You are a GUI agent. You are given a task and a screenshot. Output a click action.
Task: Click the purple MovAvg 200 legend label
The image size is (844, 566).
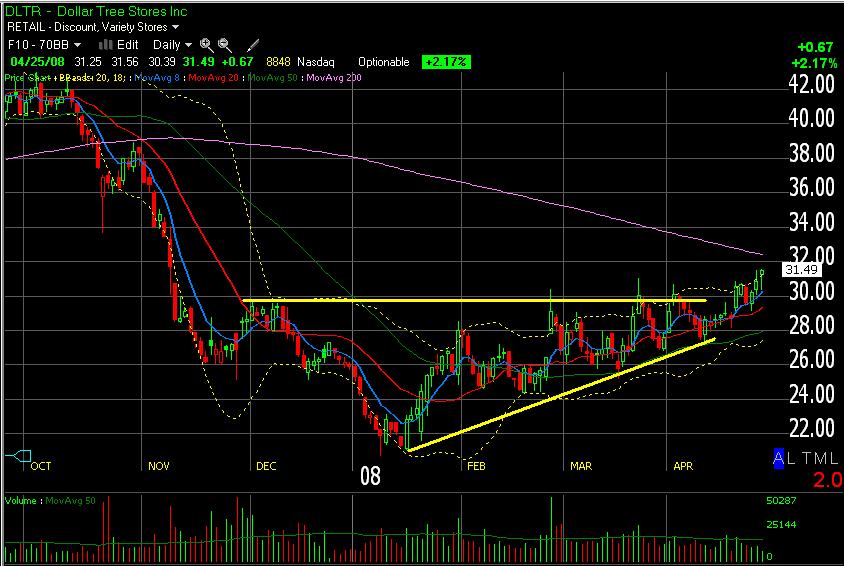click(334, 77)
